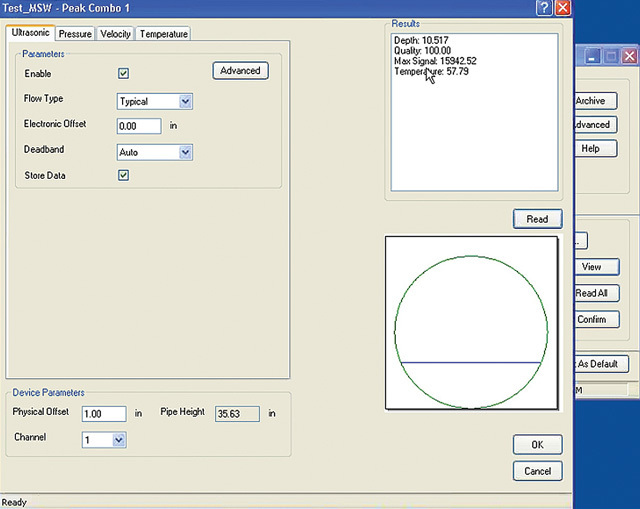Open the Flow Type dropdown
640x509 pixels.
[x=185, y=101]
